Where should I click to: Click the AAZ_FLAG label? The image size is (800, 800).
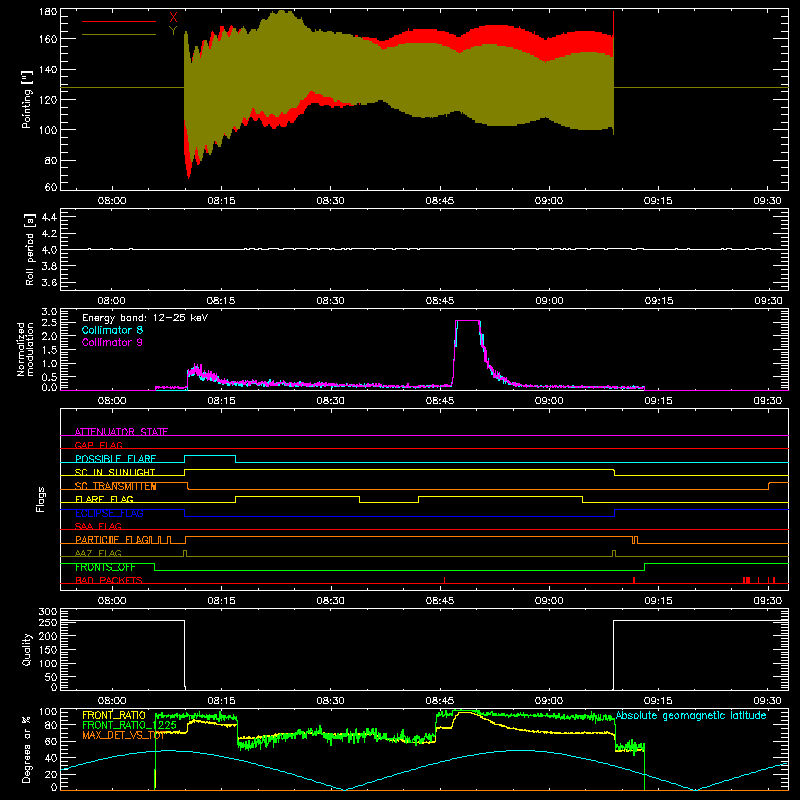pyautogui.click(x=98, y=553)
